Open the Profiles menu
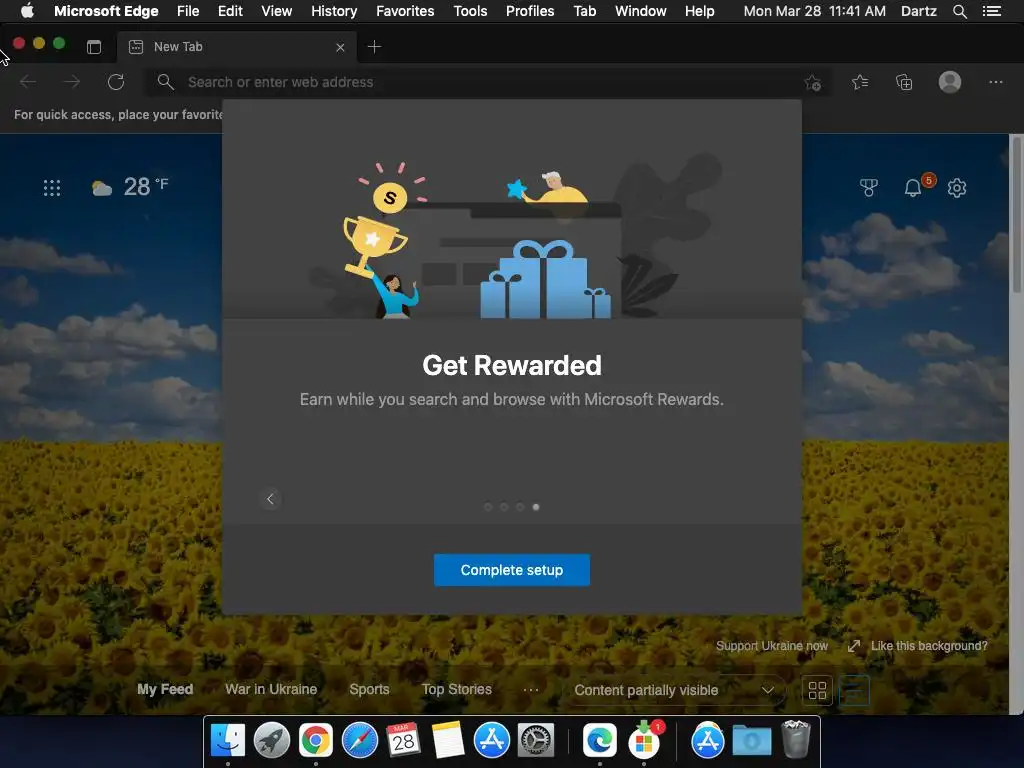 530,11
